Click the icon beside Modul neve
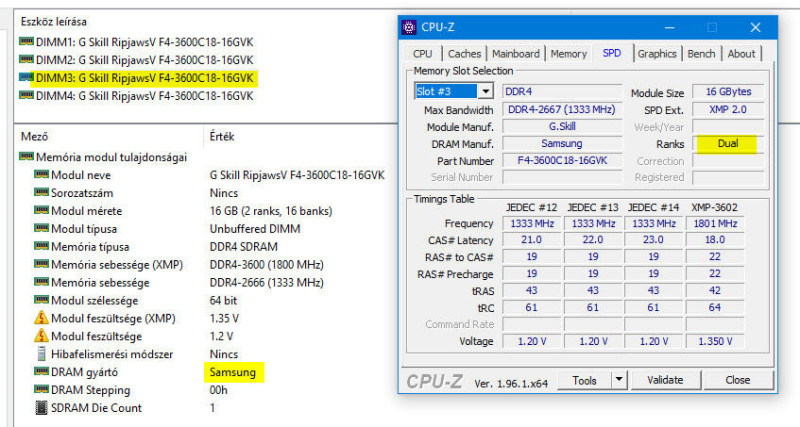The image size is (800, 427). click(41, 174)
